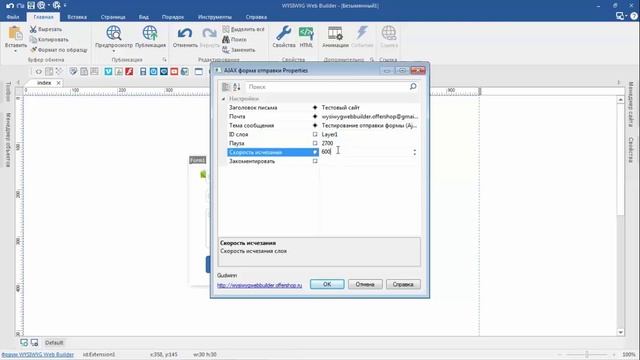Open the HTML editor icon

(306, 33)
